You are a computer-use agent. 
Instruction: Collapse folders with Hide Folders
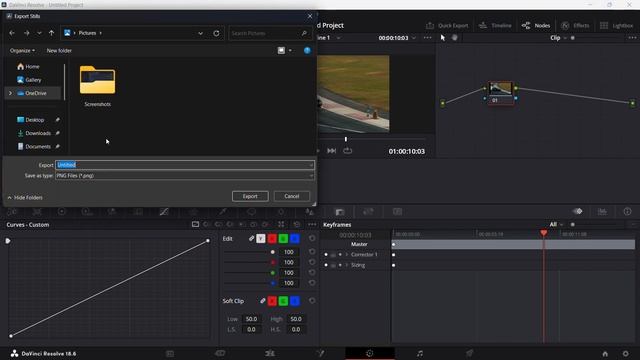(25, 198)
